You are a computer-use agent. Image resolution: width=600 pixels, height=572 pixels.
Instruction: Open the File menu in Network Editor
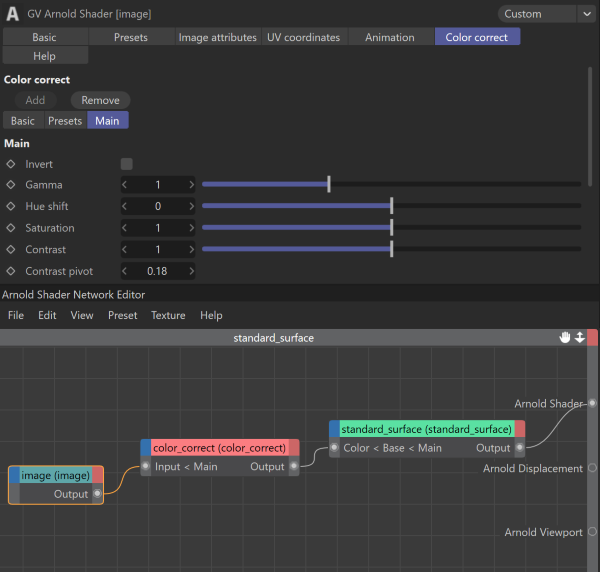16,315
